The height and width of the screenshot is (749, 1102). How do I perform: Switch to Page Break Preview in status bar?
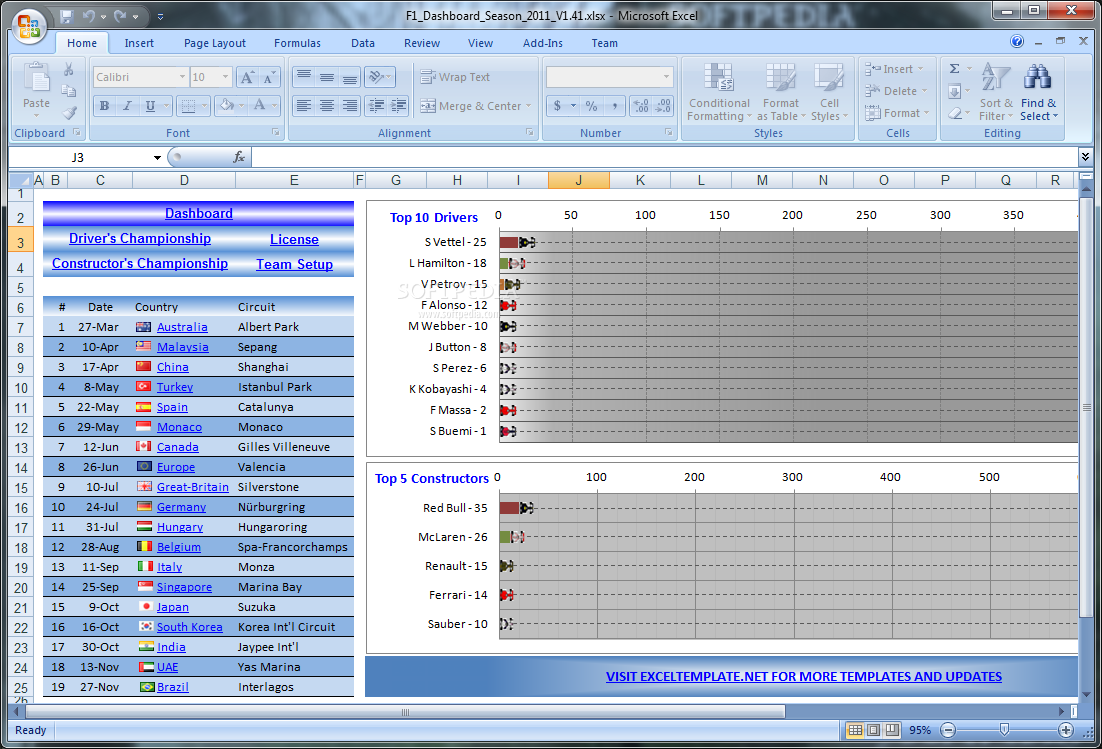tap(892, 731)
